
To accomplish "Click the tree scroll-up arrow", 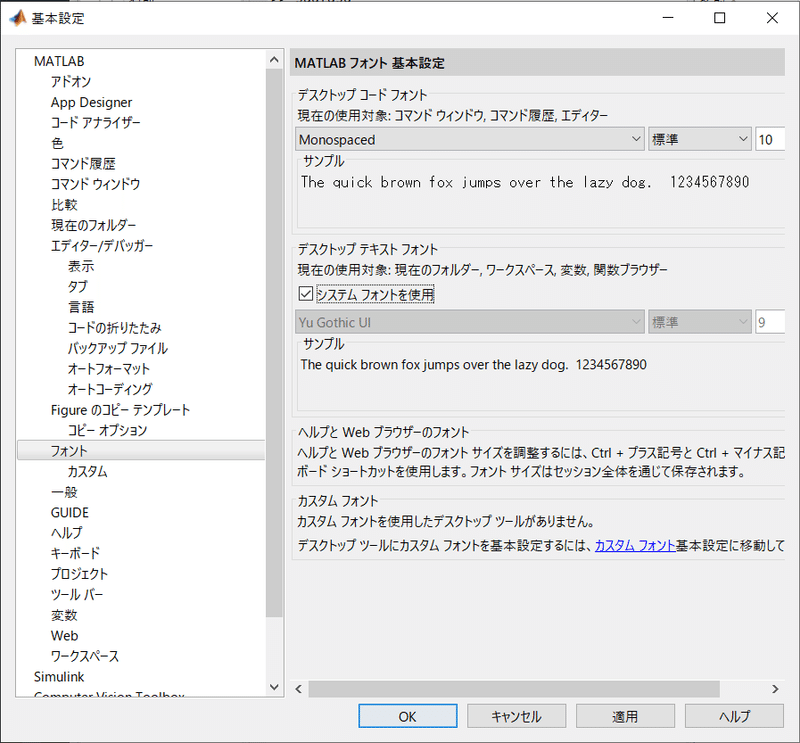I will point(274,60).
